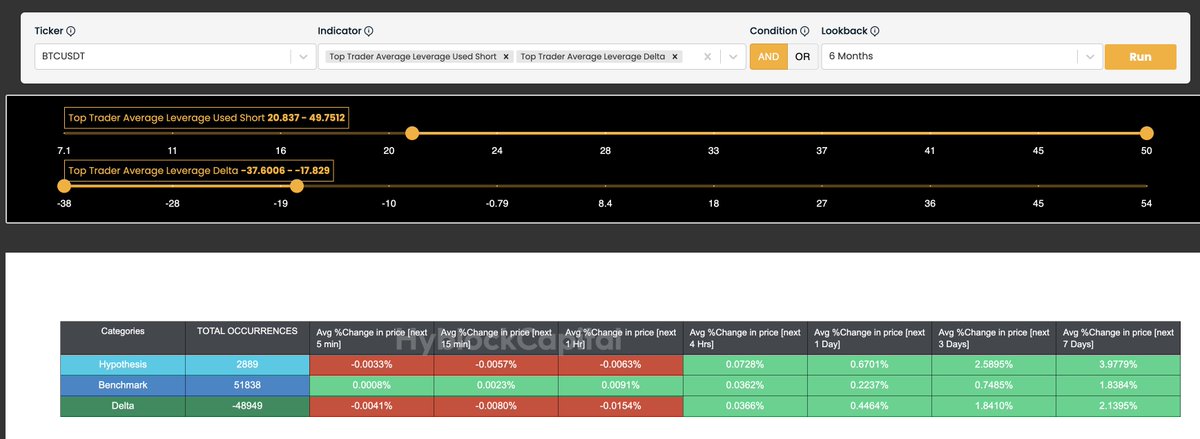
Task: Click the 2.5895% cell
Action: pos(994,364)
